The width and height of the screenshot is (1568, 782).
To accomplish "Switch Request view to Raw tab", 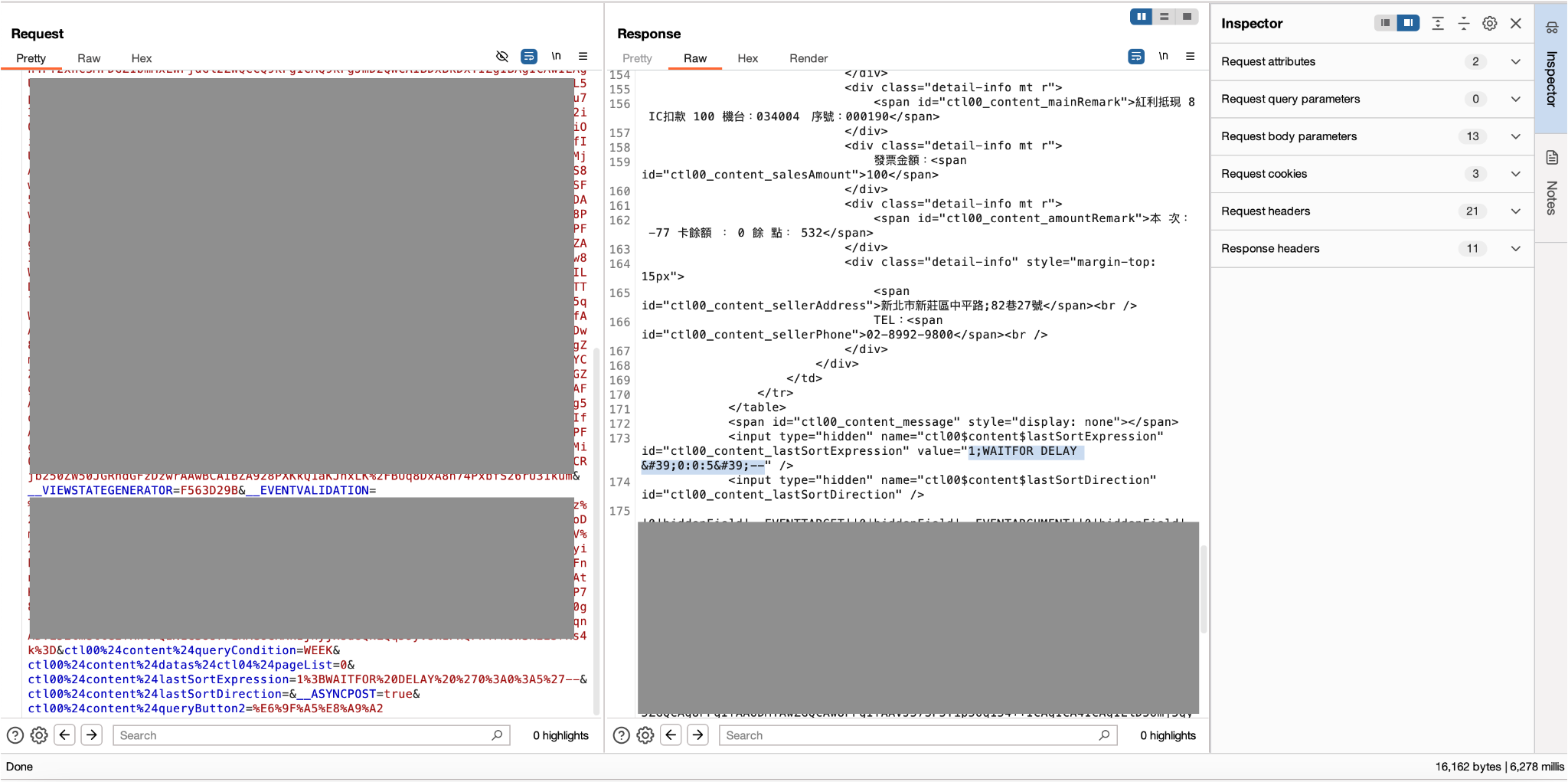I will (x=89, y=58).
